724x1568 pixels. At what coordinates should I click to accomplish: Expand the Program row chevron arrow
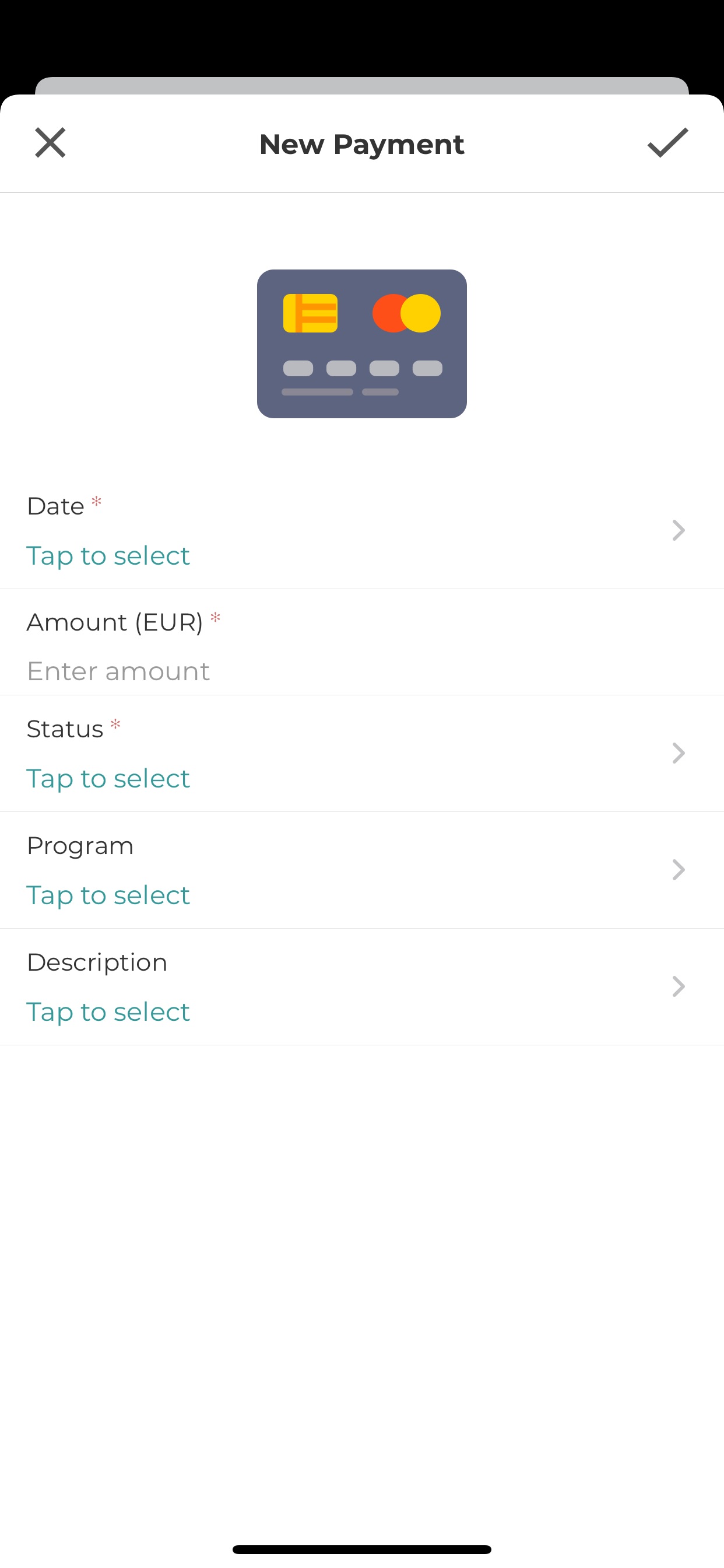679,870
